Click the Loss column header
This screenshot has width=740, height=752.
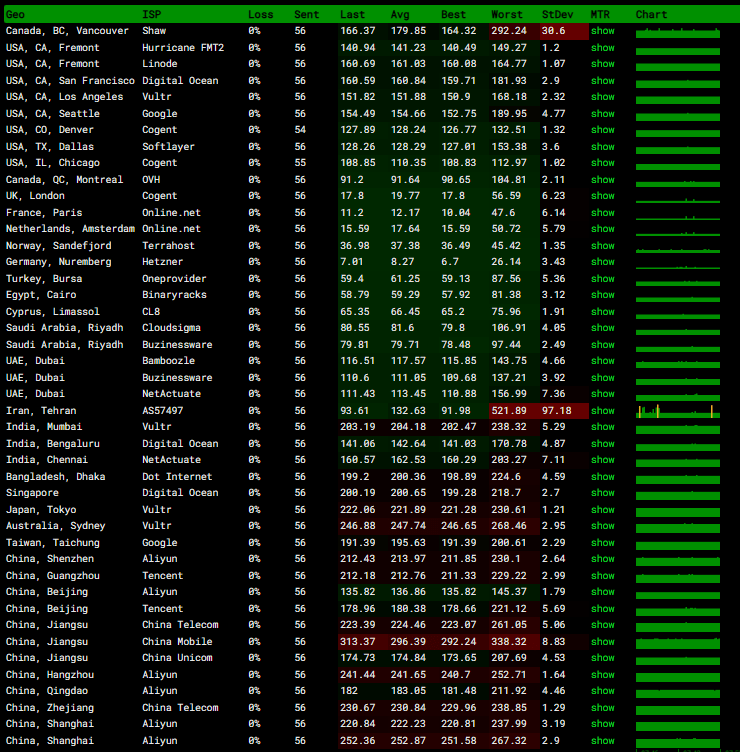point(260,14)
